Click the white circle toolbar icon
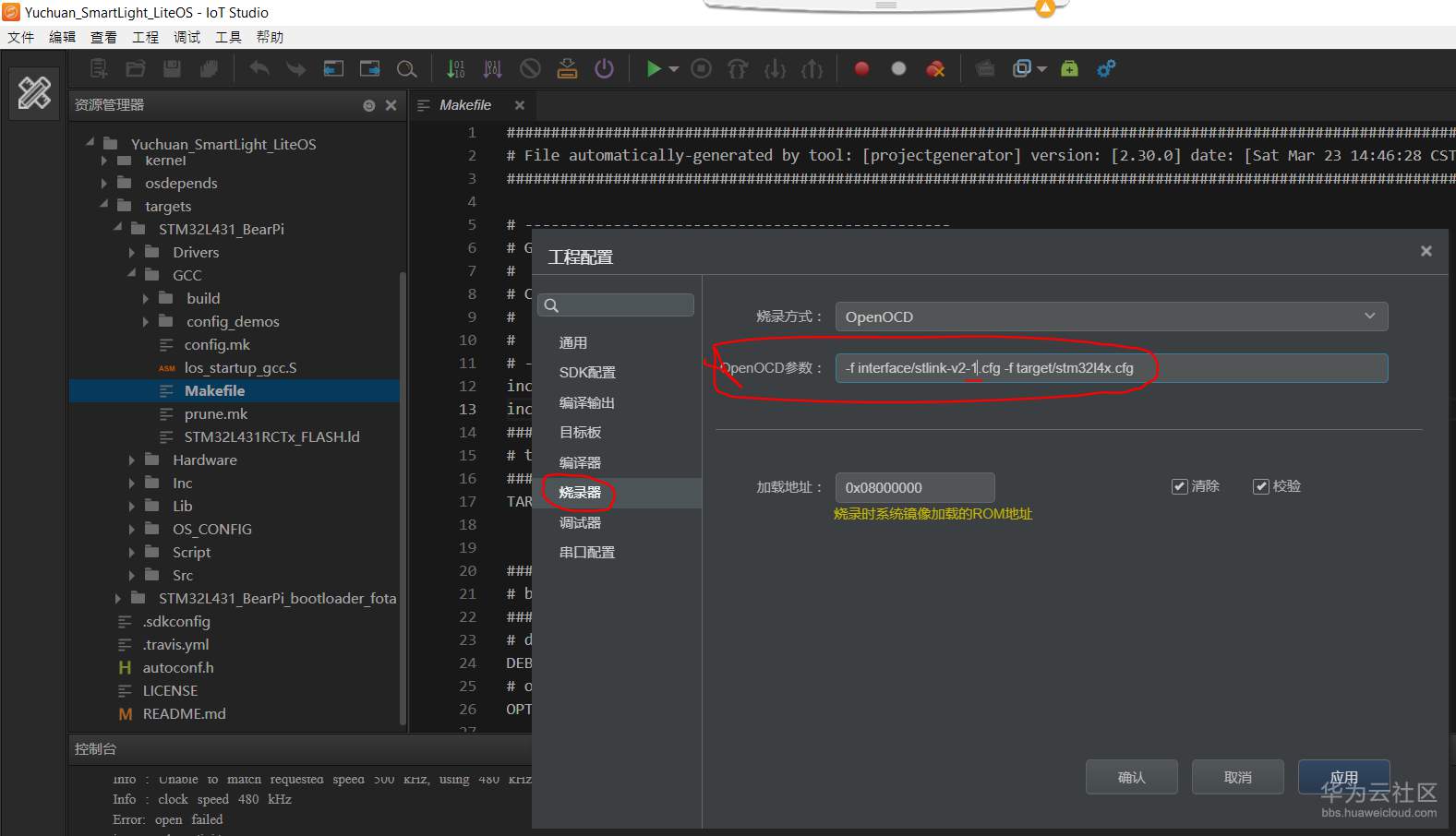 point(898,68)
